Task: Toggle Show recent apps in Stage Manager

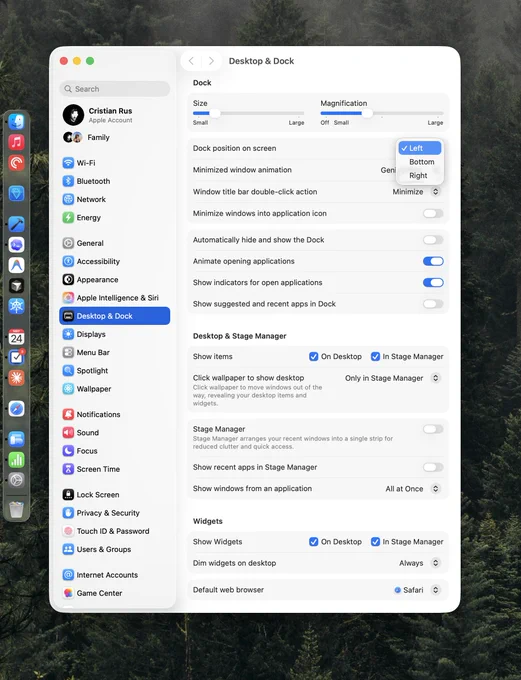Action: 433,467
